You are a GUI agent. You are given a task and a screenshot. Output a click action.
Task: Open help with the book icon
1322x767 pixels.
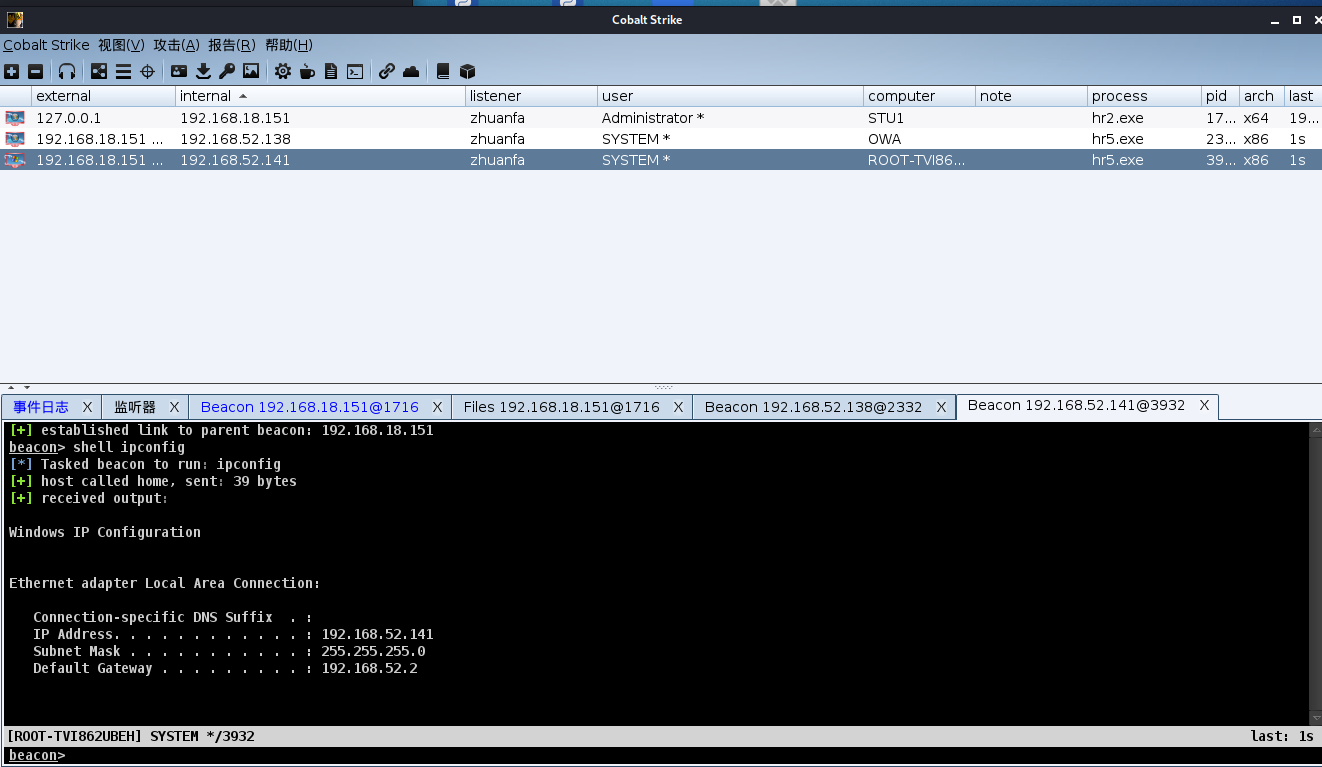point(443,71)
